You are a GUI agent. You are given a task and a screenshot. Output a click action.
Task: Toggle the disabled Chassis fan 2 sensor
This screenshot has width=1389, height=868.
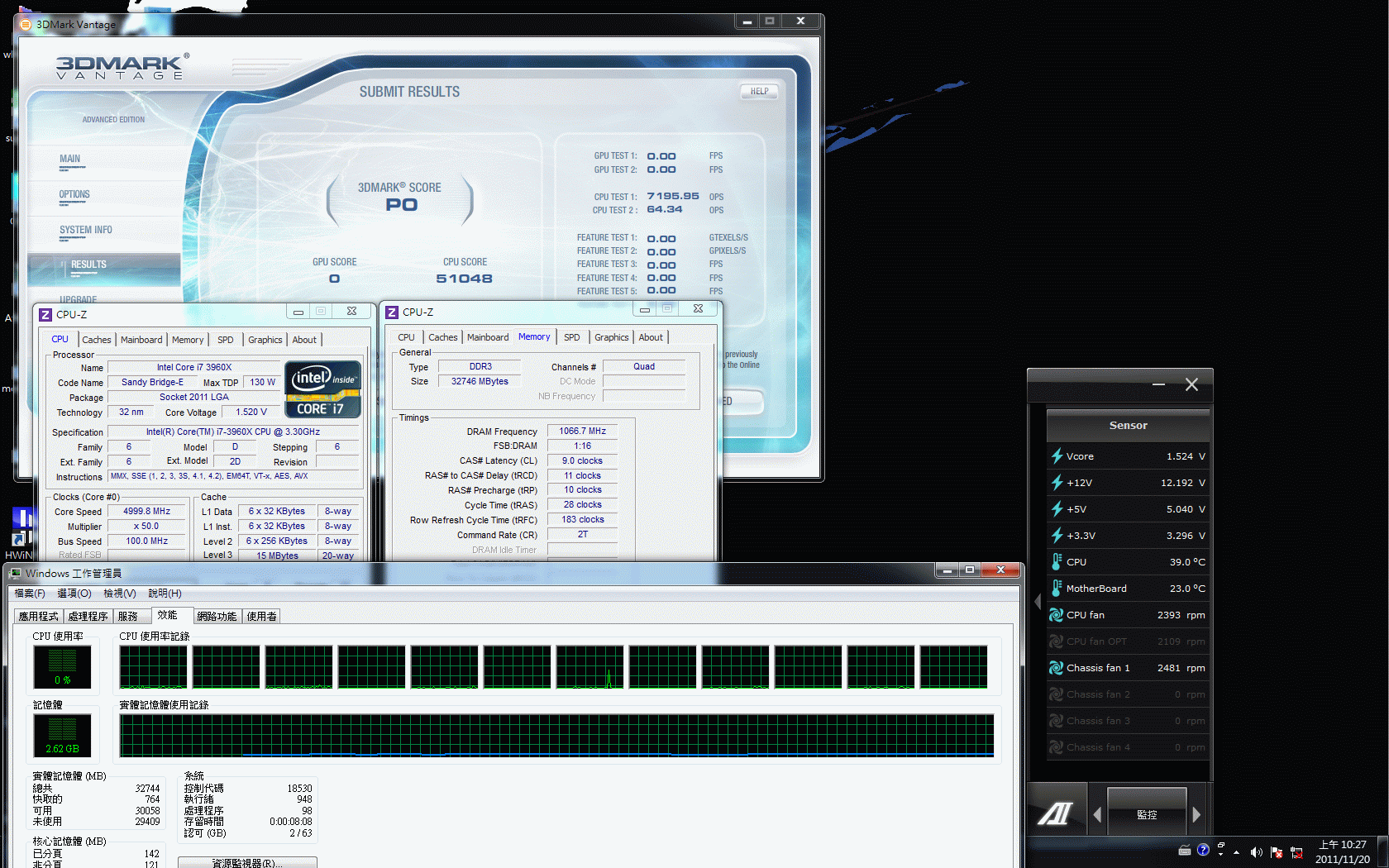(x=1129, y=694)
